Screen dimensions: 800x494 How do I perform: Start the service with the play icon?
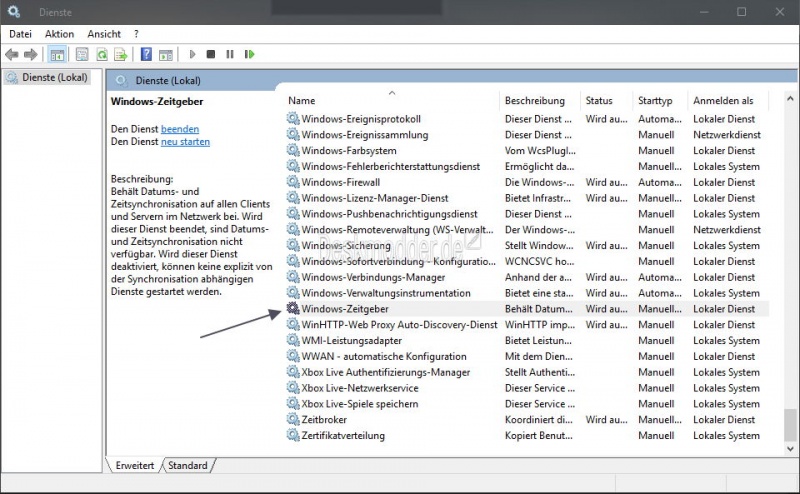(190, 54)
